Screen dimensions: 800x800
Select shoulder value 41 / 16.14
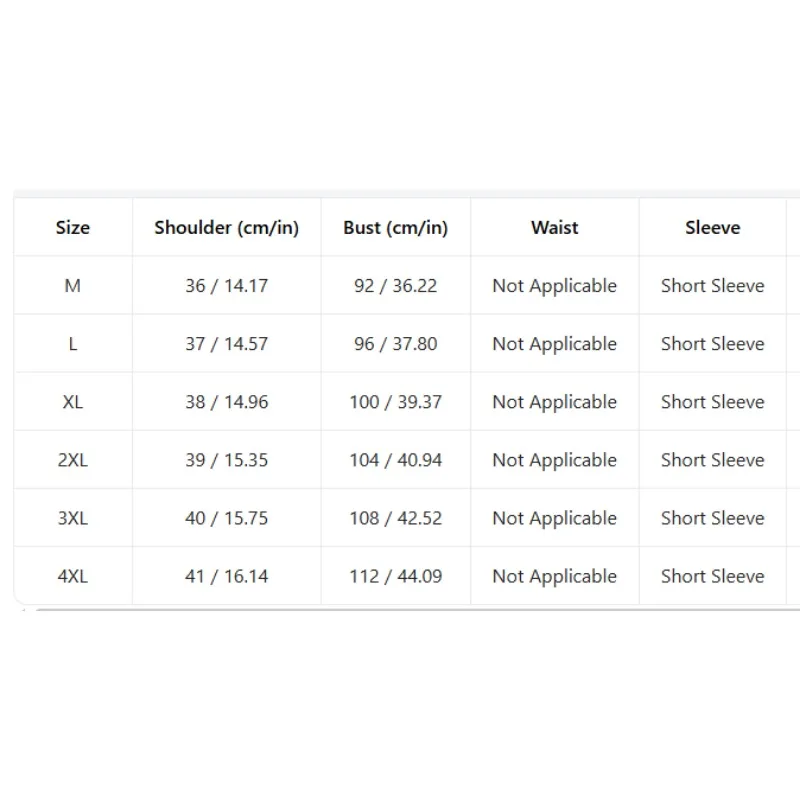click(227, 577)
